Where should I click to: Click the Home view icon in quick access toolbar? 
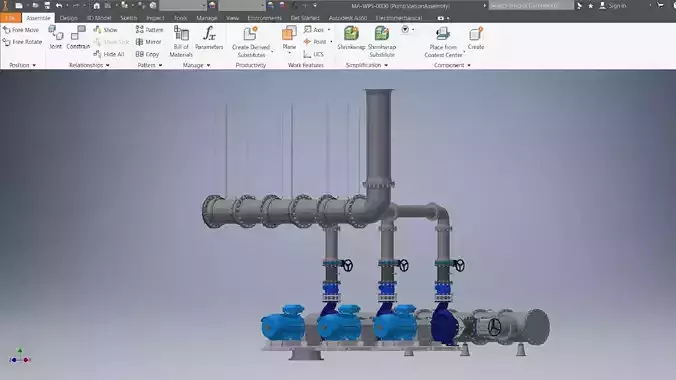click(97, 6)
